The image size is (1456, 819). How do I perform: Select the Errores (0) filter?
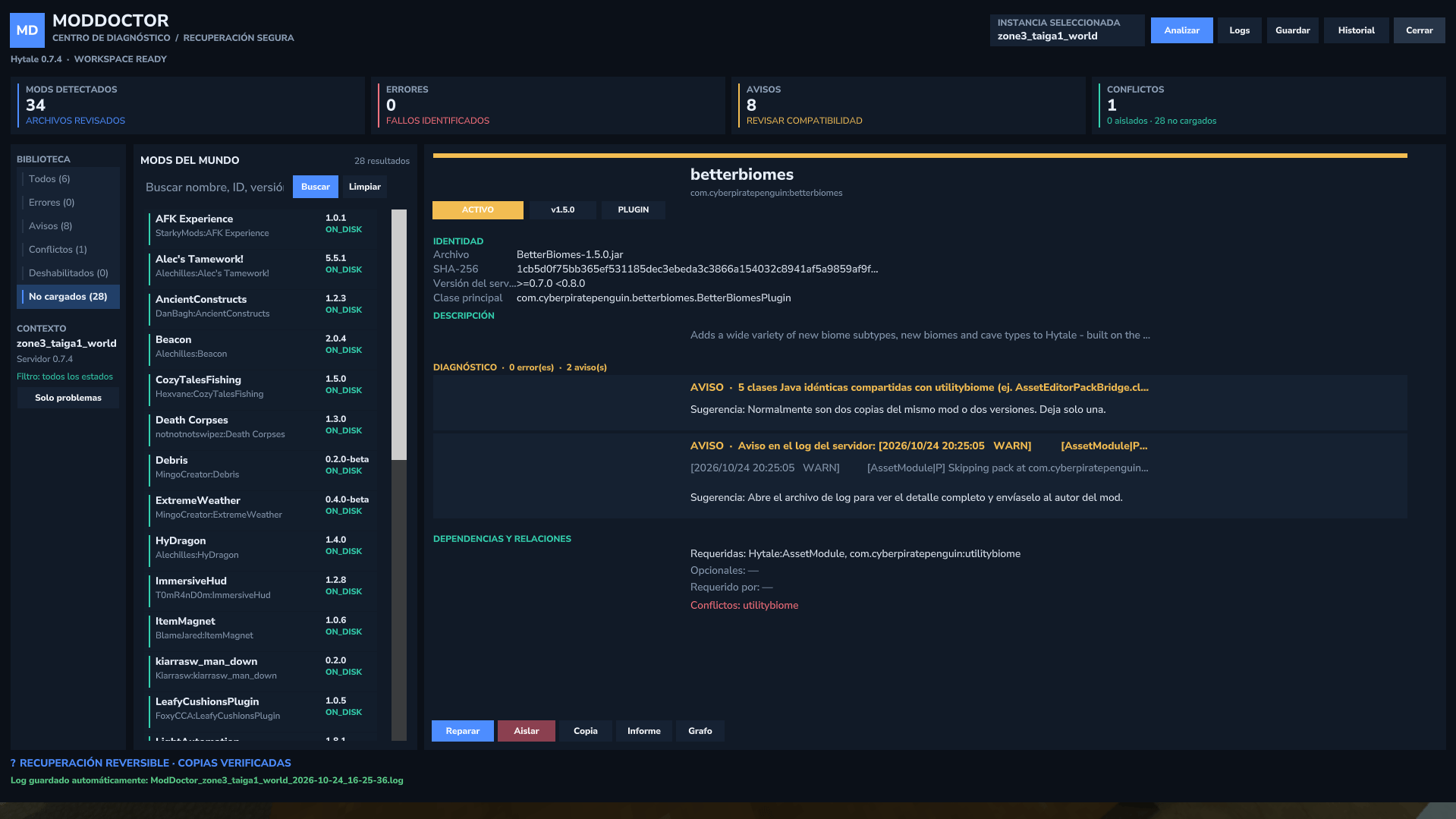point(68,203)
